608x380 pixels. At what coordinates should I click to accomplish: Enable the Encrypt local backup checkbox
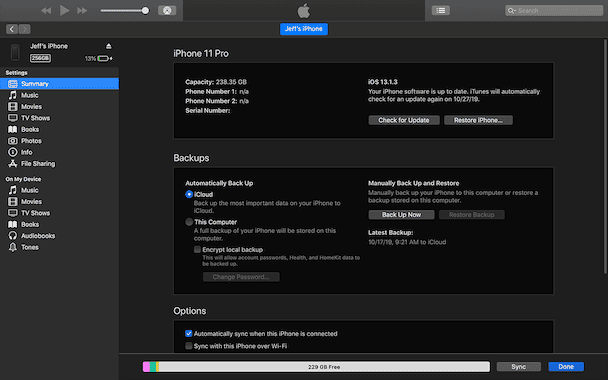[197, 249]
